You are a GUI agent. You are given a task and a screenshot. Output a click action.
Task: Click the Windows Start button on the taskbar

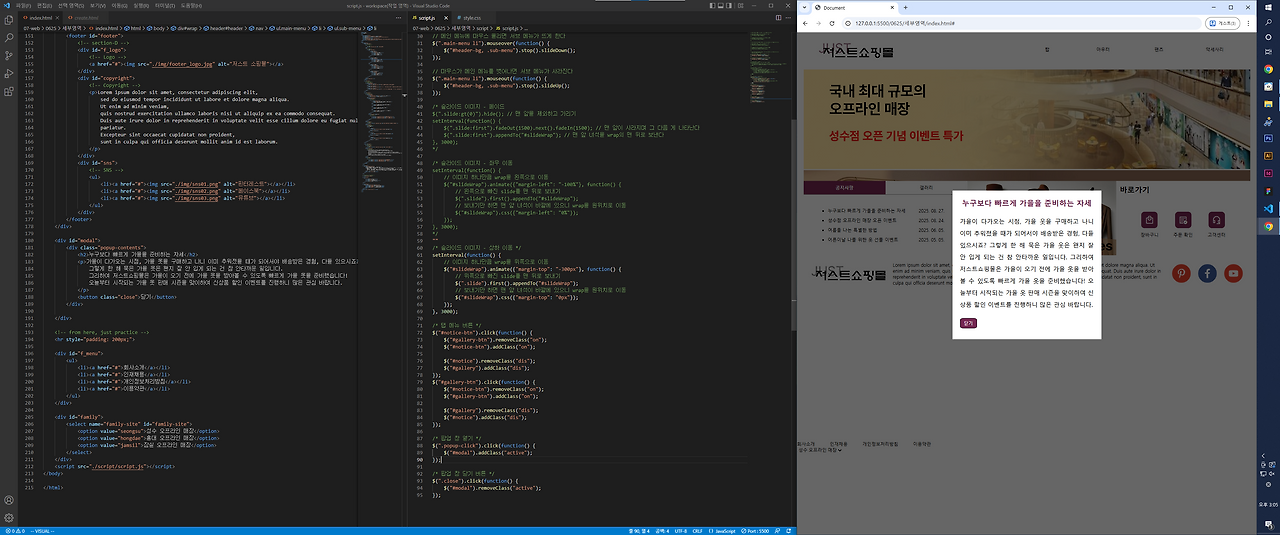tap(1268, 6)
